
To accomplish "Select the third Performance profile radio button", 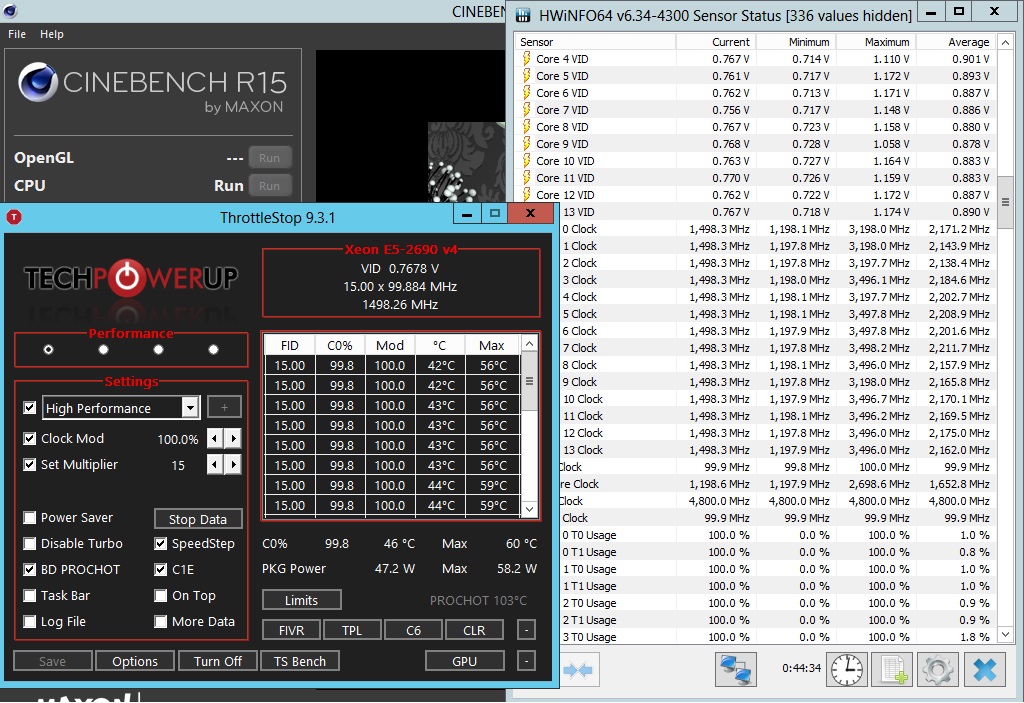I will [158, 350].
